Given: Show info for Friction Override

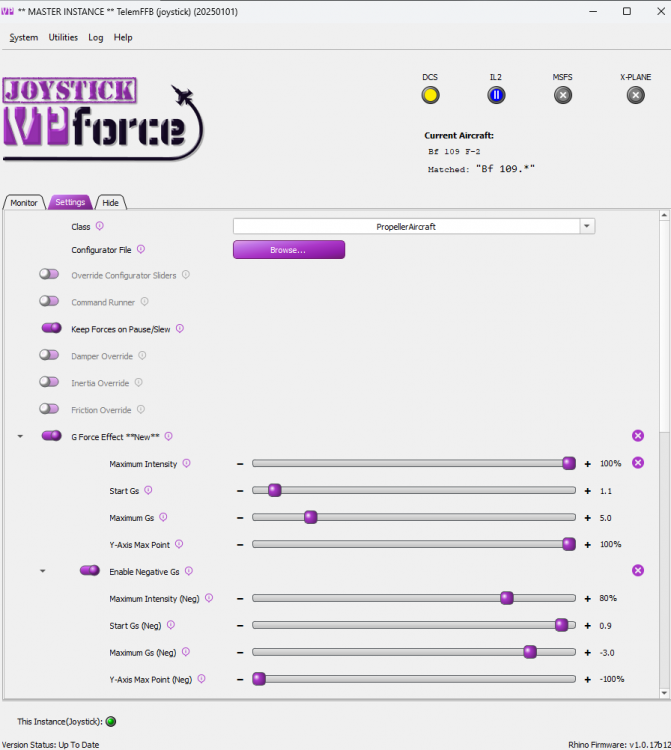Looking at the screenshot, I should pos(141,409).
